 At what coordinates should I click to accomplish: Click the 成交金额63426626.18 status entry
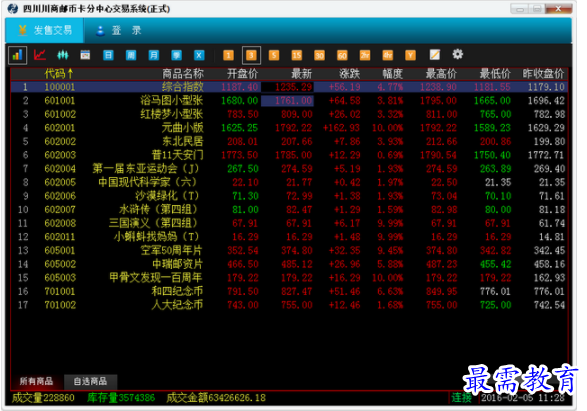pos(216,398)
